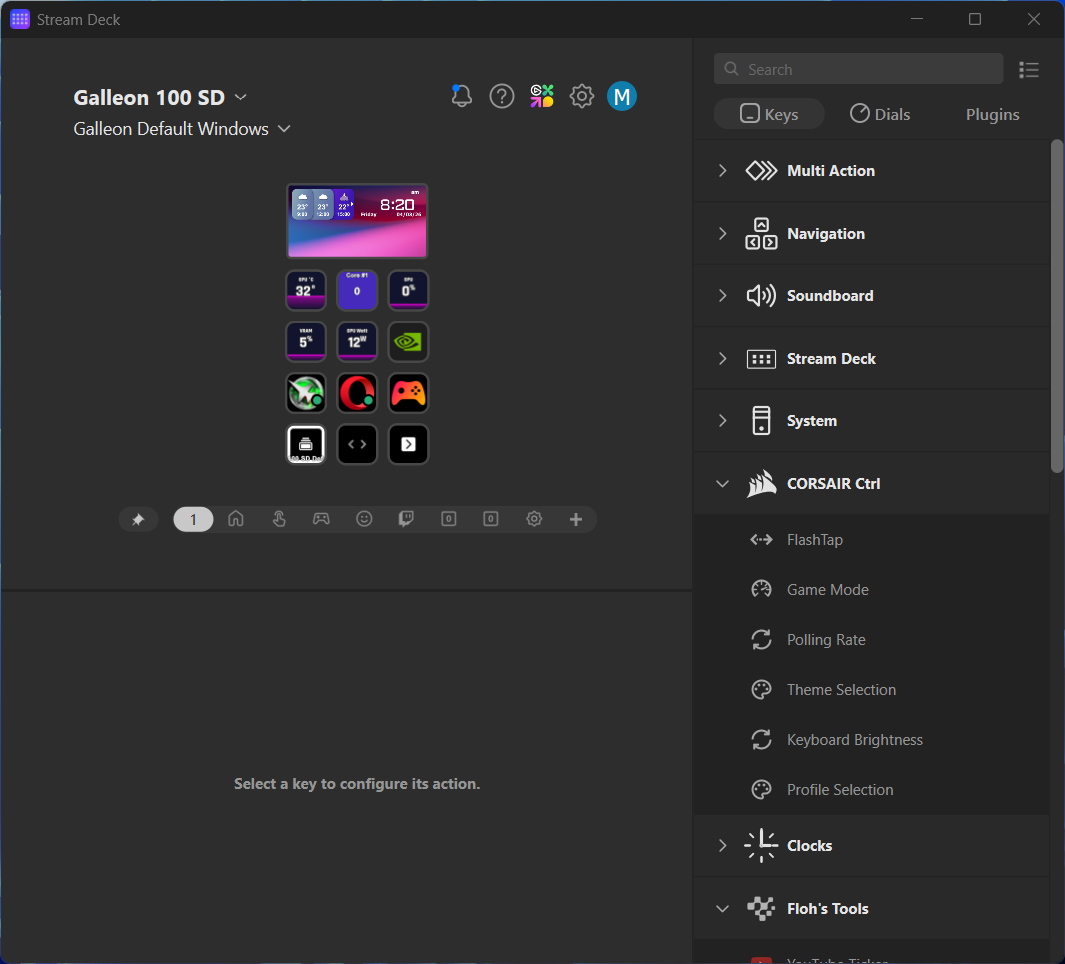
Task: Open the Stream Deck Marketplace icon
Action: (x=541, y=96)
